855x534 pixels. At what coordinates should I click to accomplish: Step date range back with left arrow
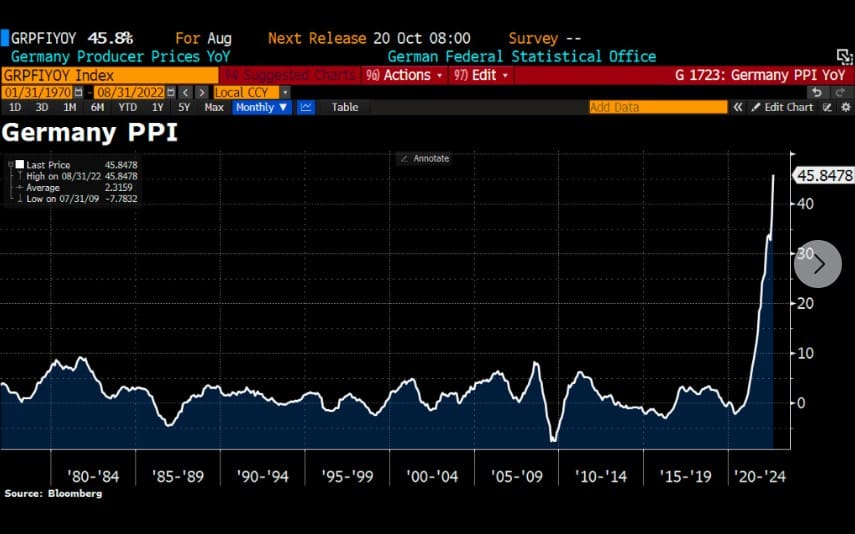pos(184,92)
